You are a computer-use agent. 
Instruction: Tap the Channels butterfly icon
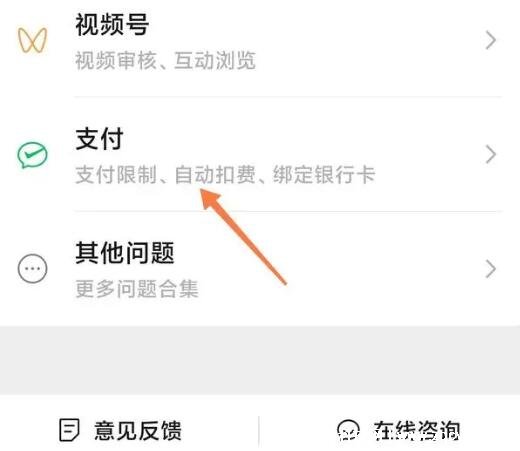coord(32,40)
